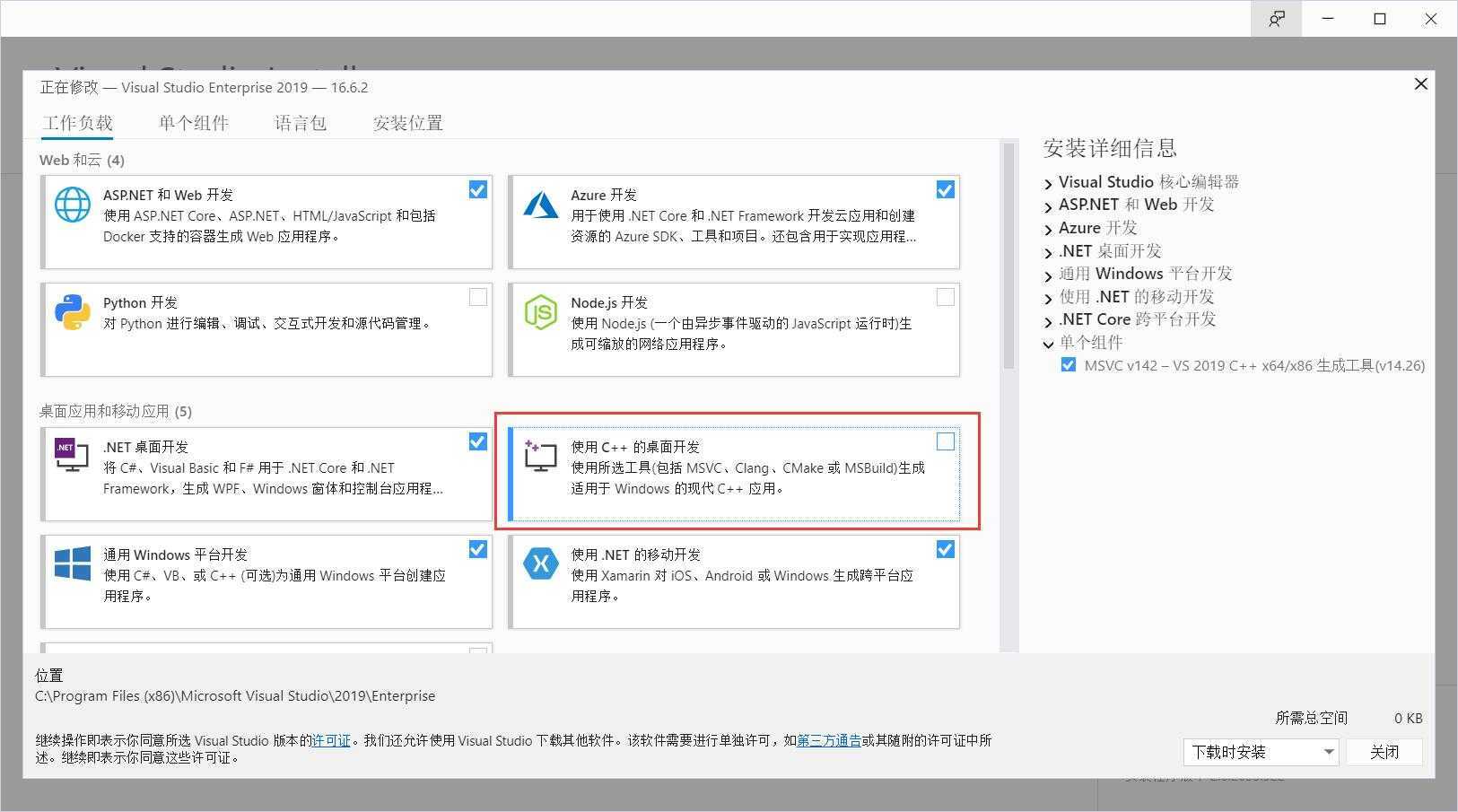Open the 许可证 license link
The width and height of the screenshot is (1458, 812).
tap(331, 740)
